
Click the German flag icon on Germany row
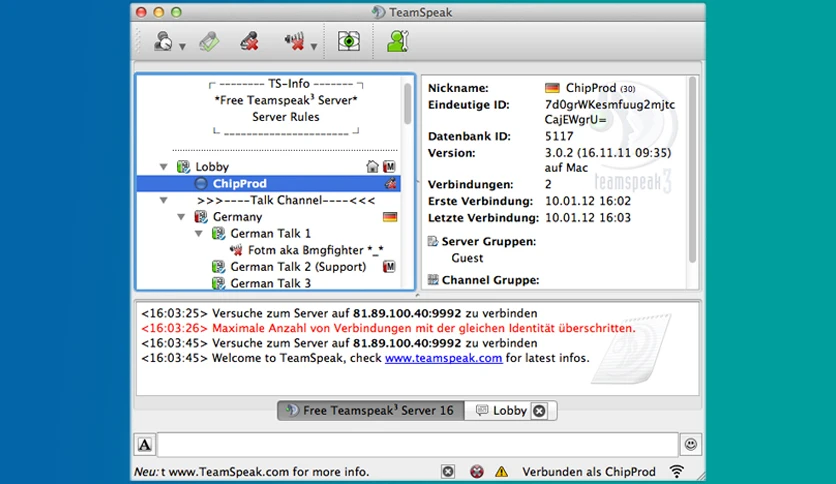(390, 217)
